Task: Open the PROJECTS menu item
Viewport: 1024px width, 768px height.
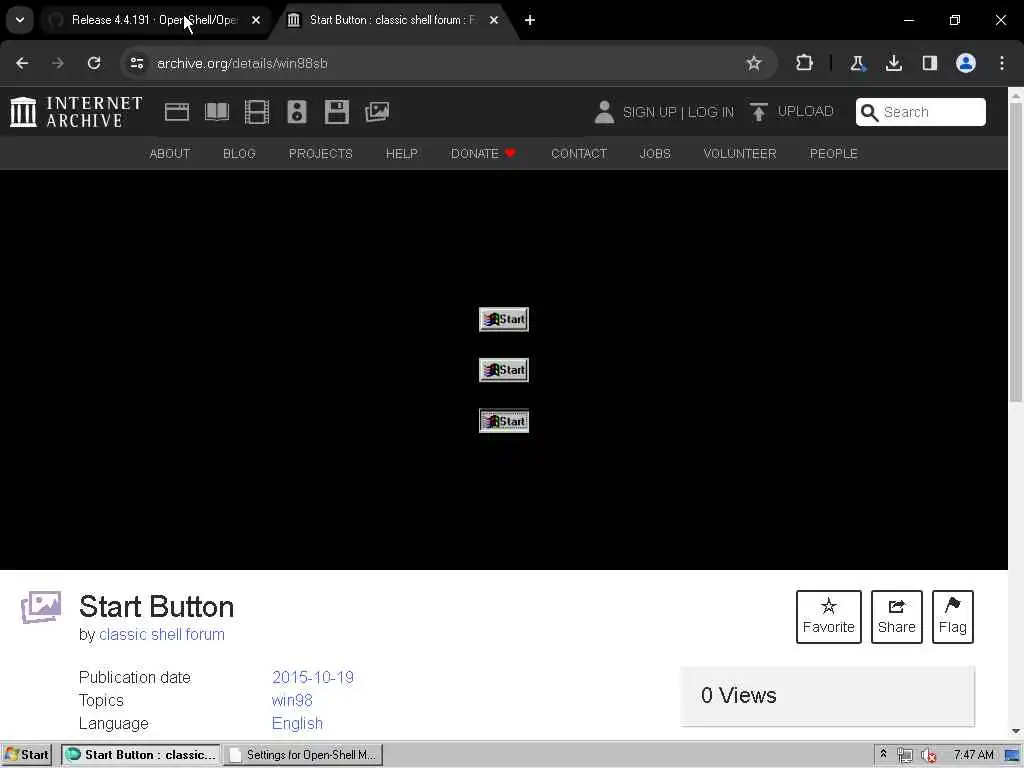Action: click(x=321, y=153)
